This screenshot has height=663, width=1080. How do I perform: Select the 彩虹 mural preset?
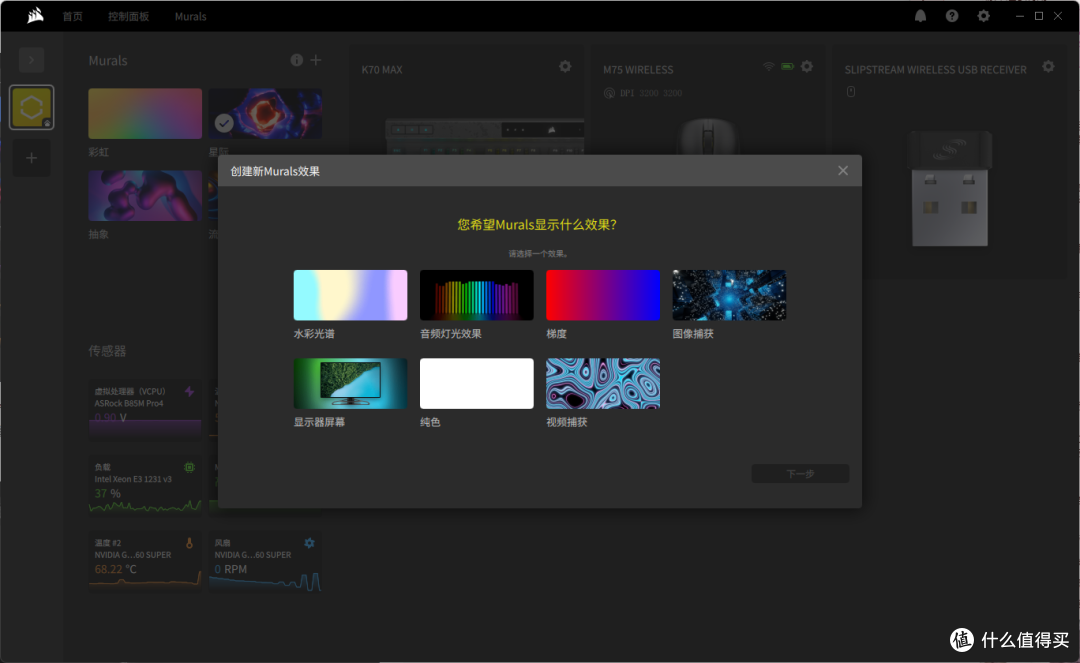point(145,114)
